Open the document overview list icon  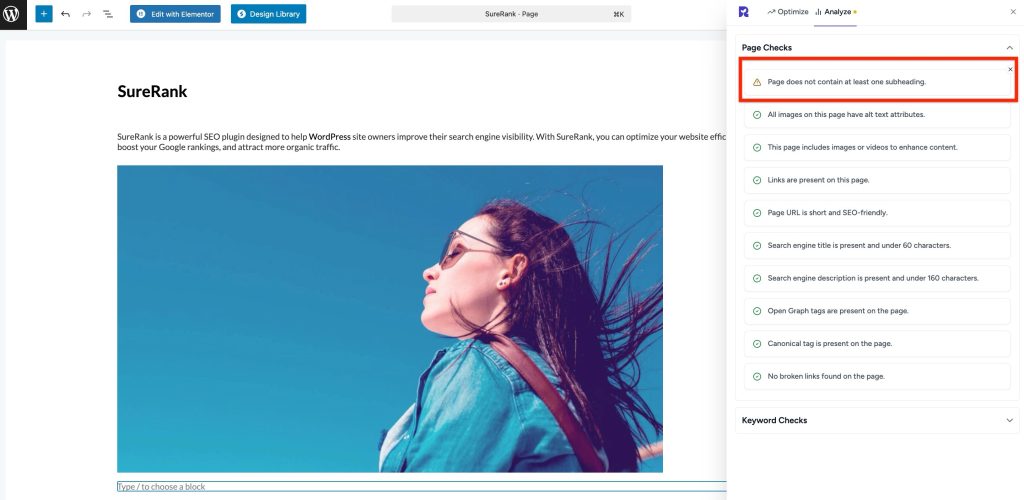(107, 14)
